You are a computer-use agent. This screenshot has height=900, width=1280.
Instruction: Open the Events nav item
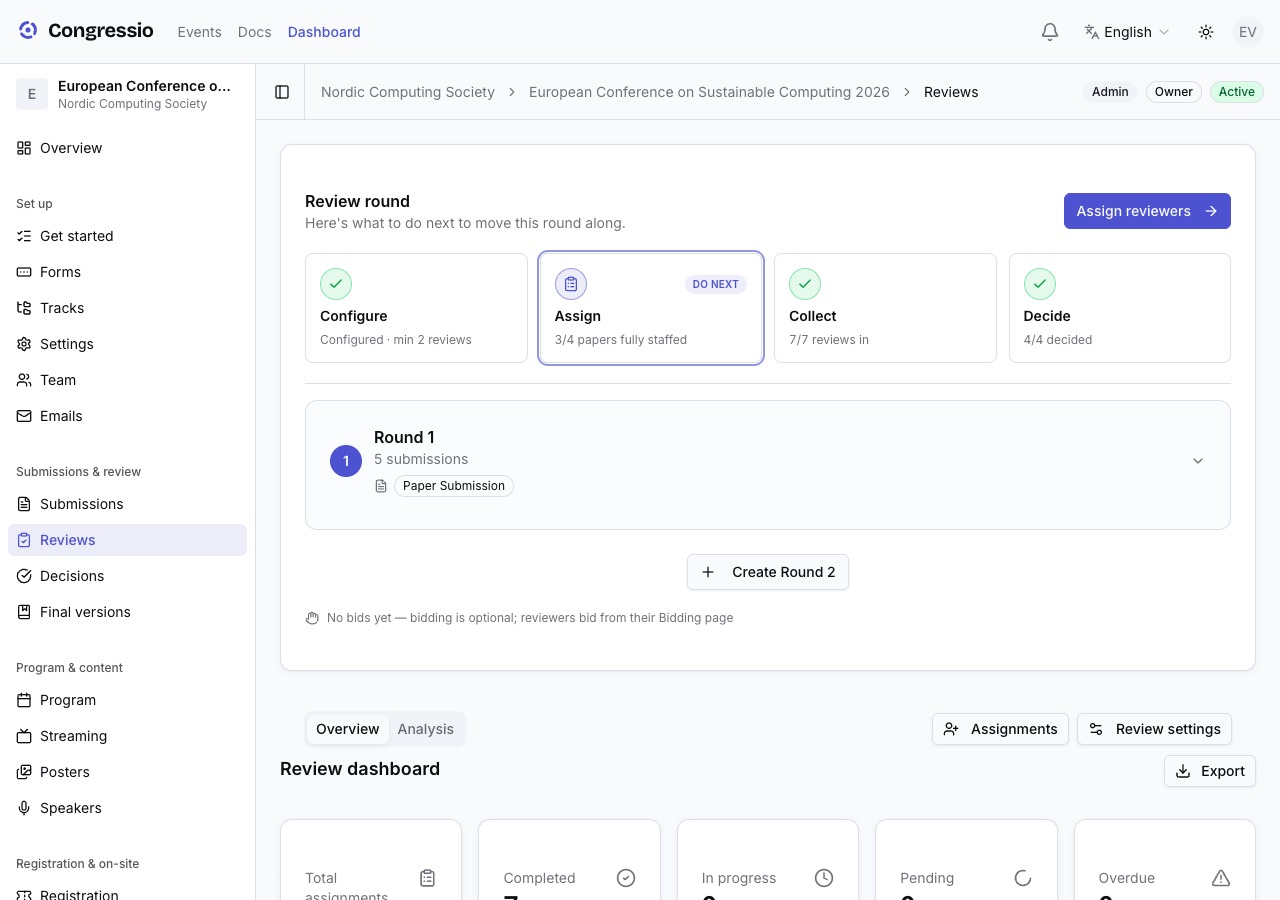[200, 32]
